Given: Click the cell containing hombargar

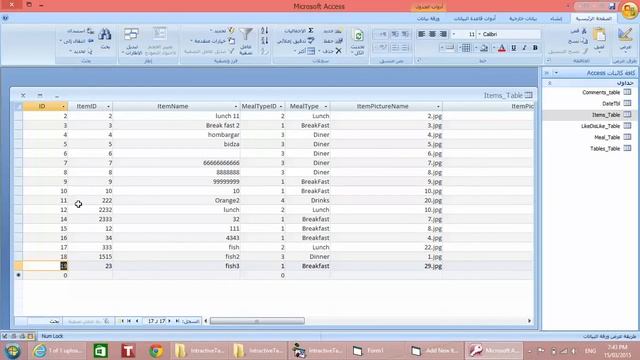Looking at the screenshot, I should (x=176, y=135).
